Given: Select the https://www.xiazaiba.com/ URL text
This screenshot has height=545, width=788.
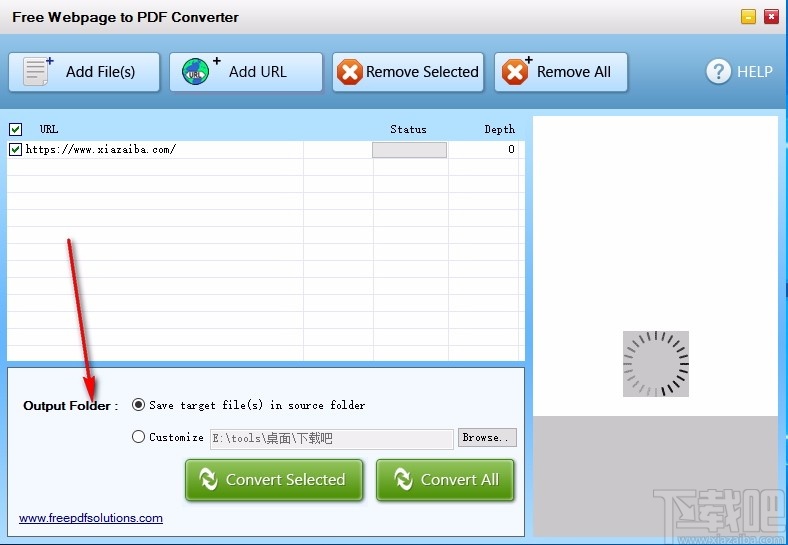Looking at the screenshot, I should (x=101, y=149).
